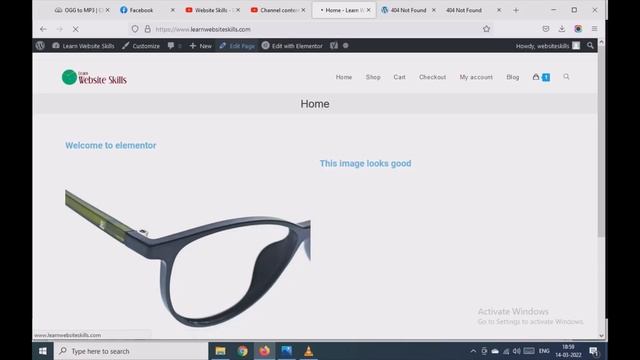Click the site padlock icon

click(x=147, y=29)
